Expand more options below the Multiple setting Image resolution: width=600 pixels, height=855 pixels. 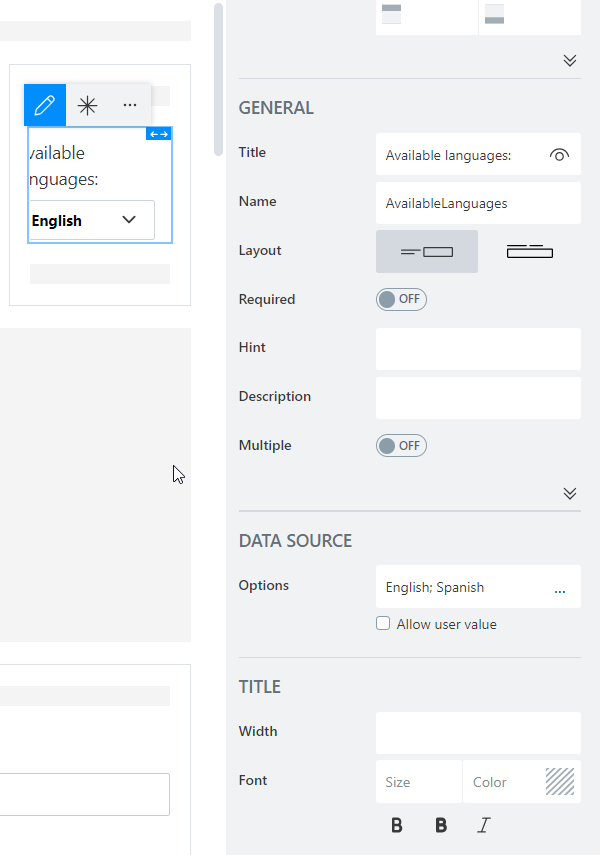click(570, 493)
